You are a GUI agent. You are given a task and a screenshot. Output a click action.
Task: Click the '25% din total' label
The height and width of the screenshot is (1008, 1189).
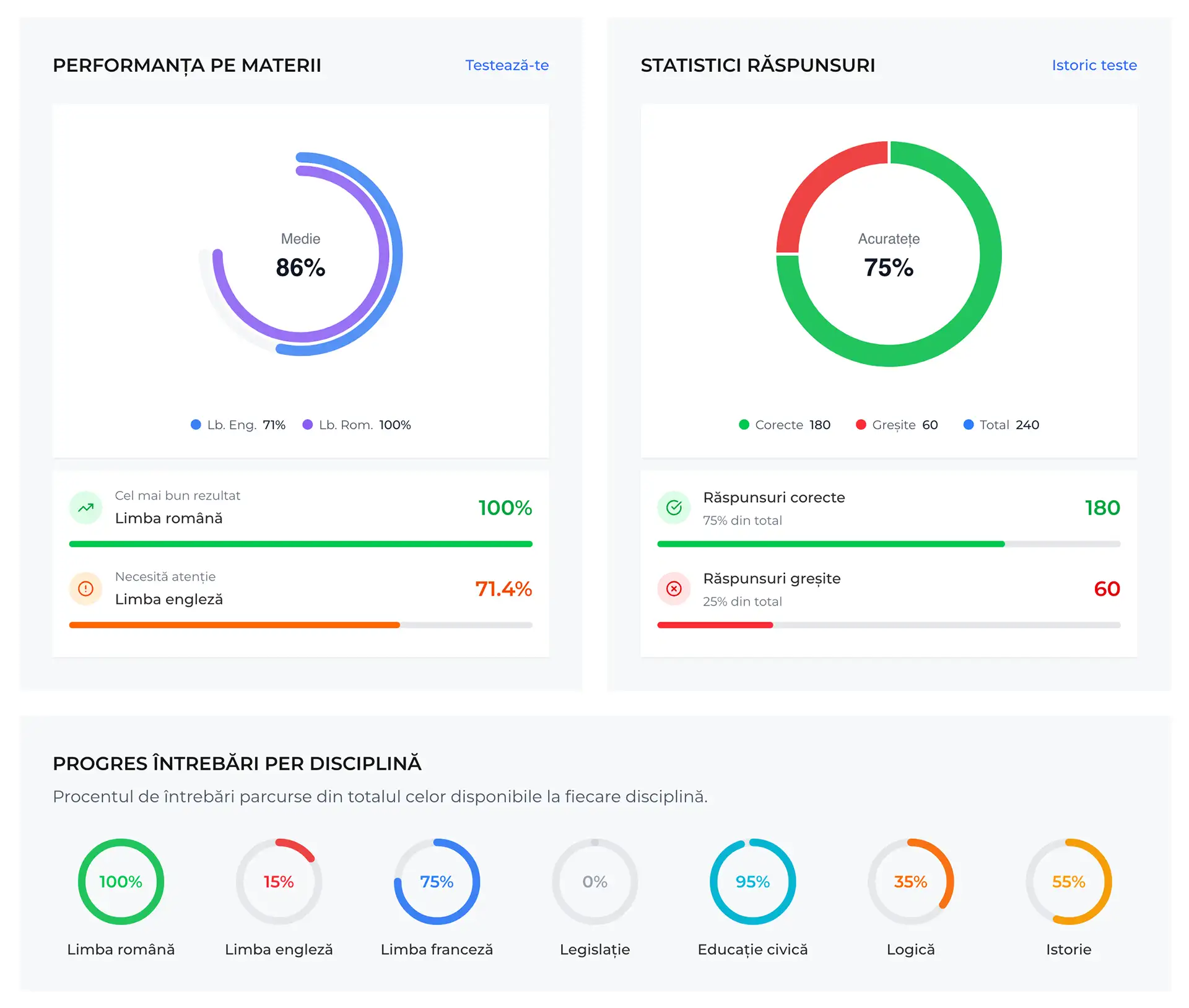[743, 602]
